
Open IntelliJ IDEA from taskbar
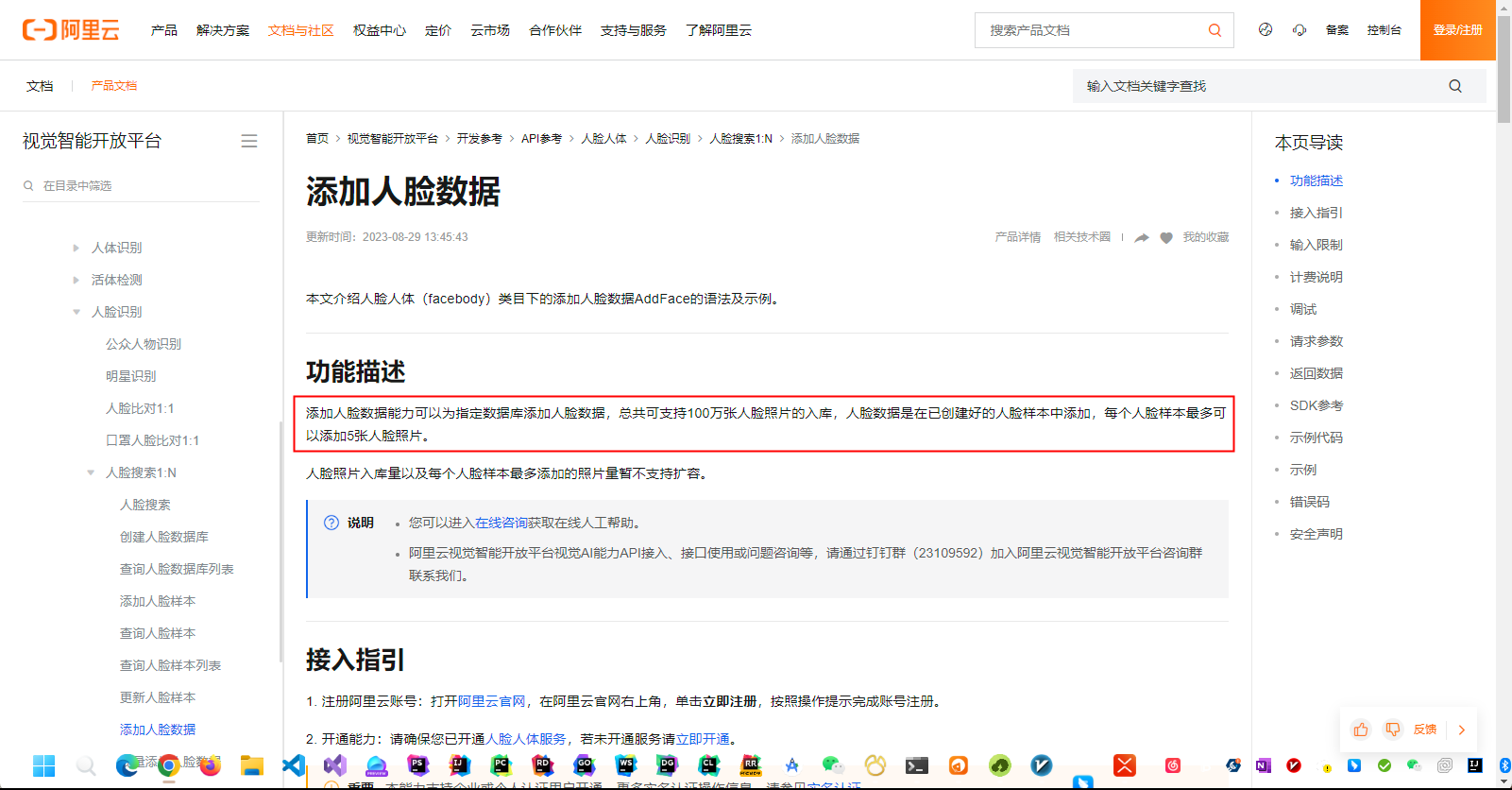(460, 765)
